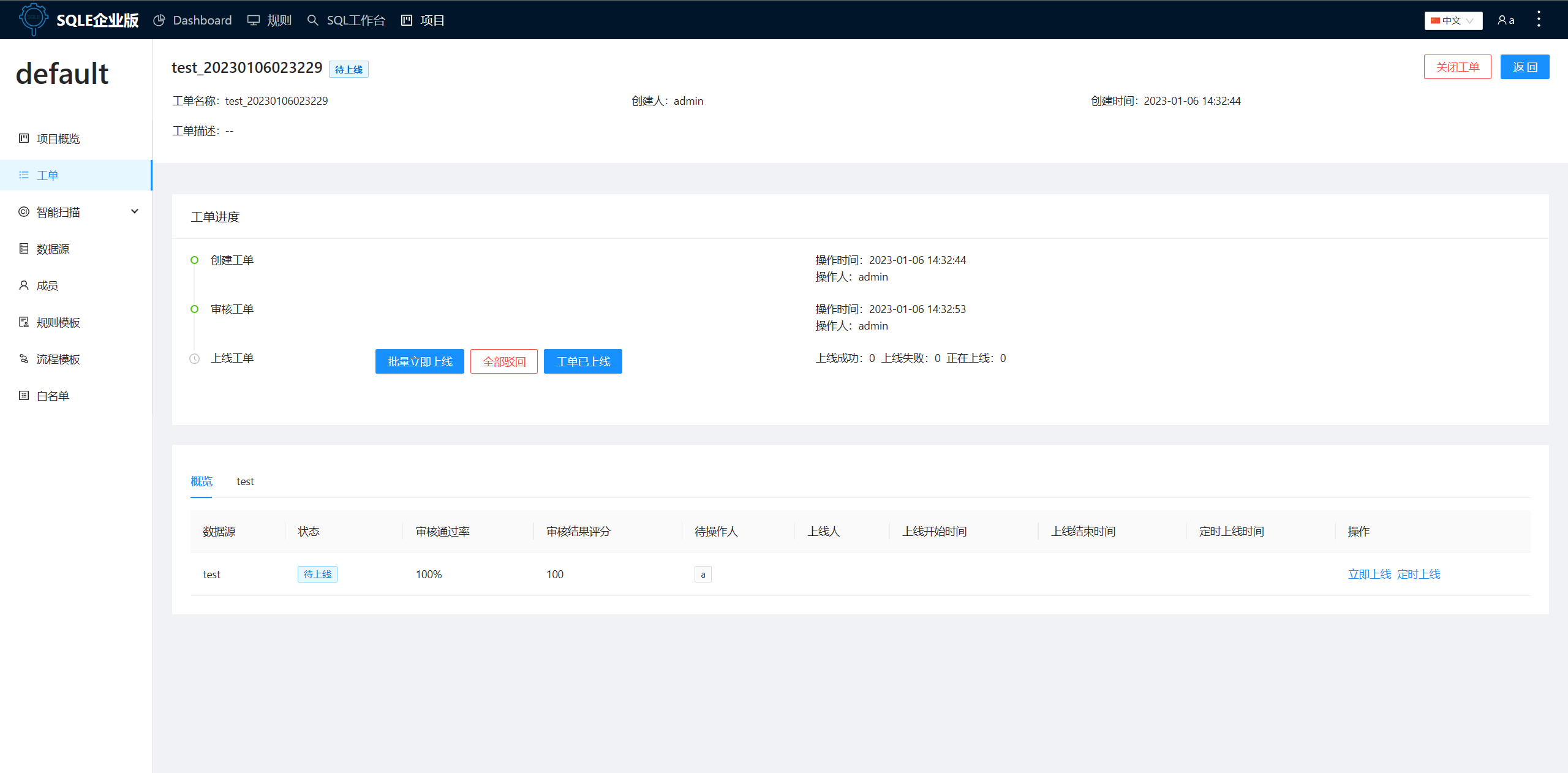1568x773 pixels.
Task: Click 立即上线 in the test row
Action: 1369,574
